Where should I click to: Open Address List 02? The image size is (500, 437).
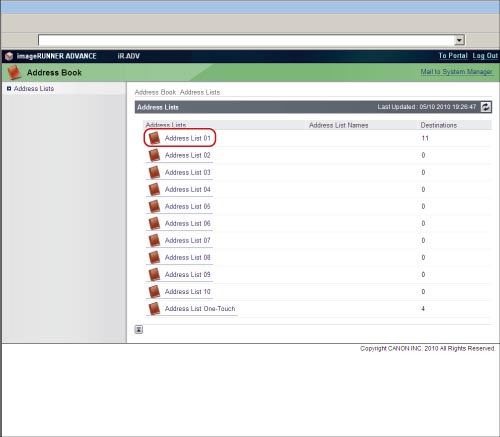[188, 155]
